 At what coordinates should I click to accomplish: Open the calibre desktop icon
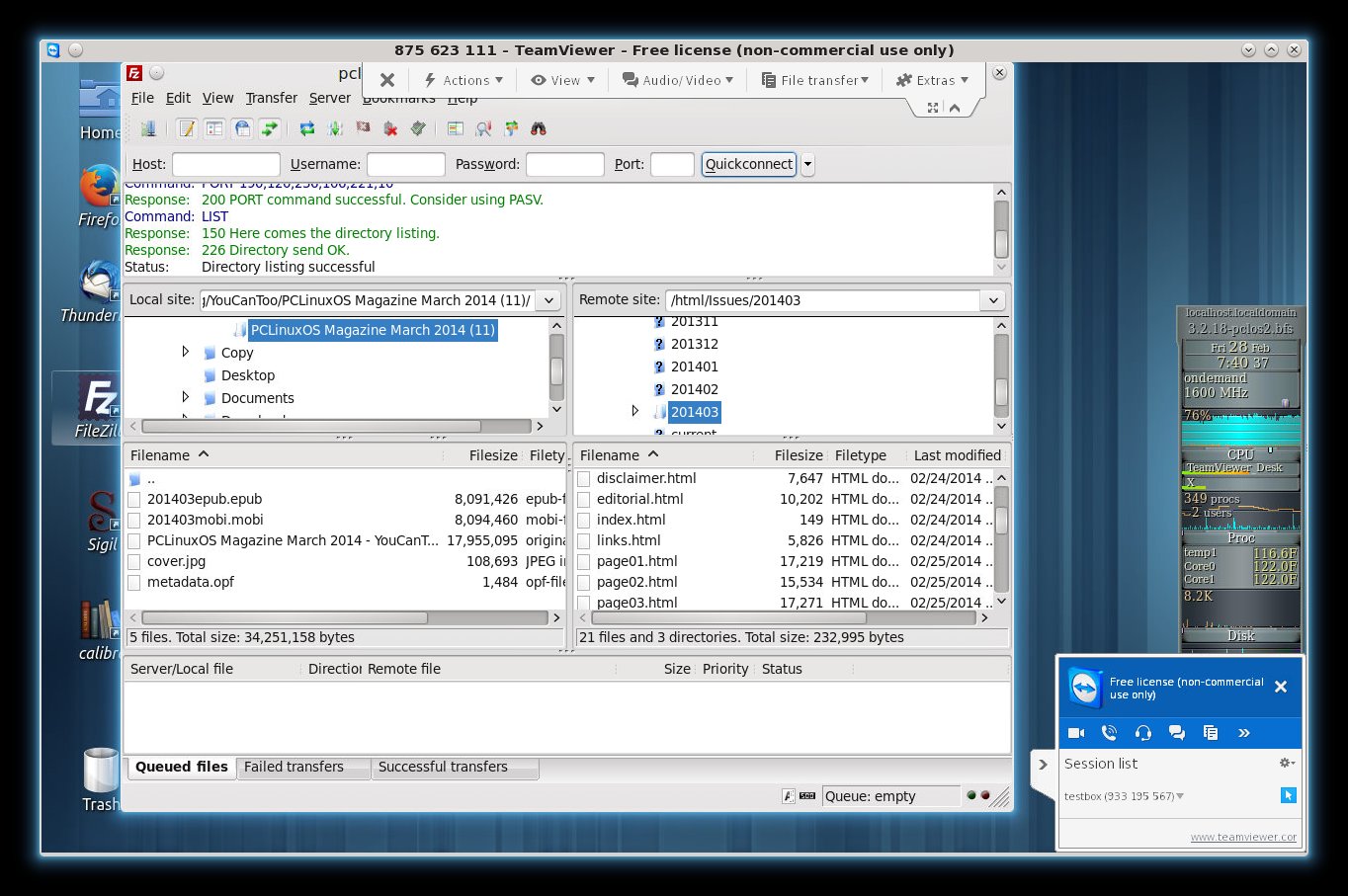tap(100, 629)
